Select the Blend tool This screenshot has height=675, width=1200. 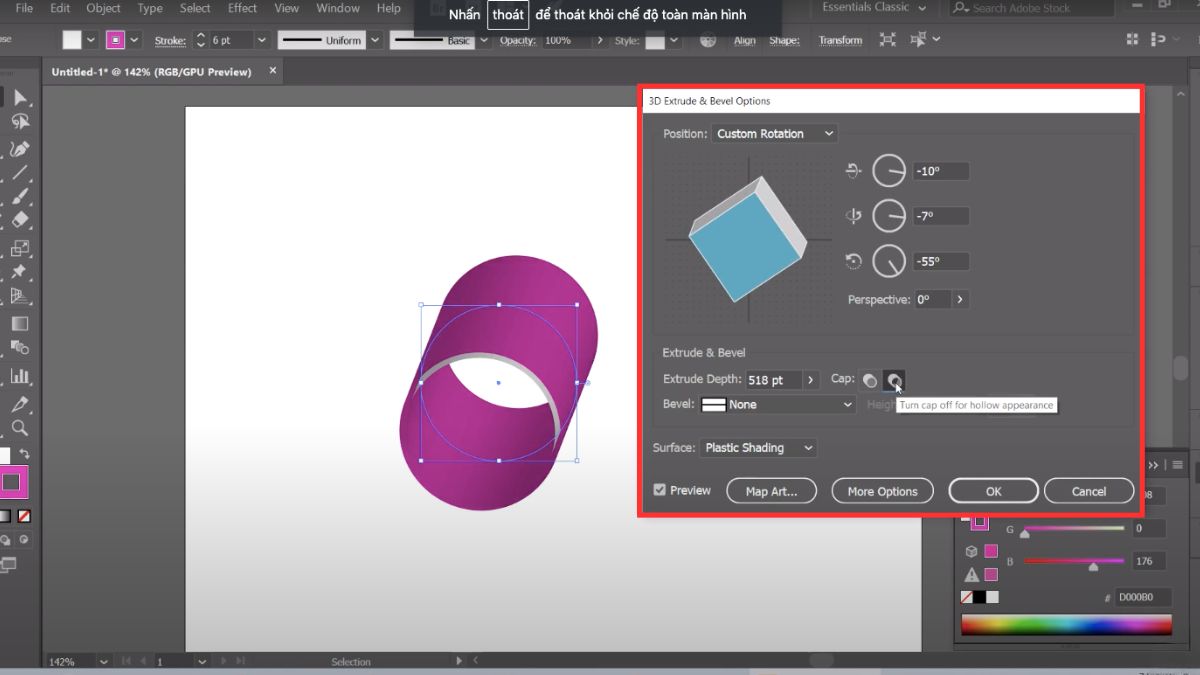point(20,348)
